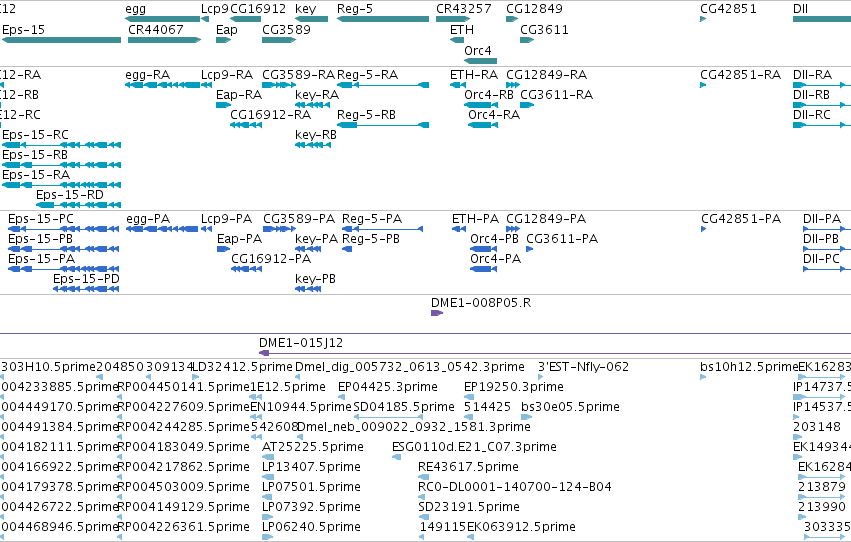
Task: Select the Eps-15-PC protein
Action: tap(63, 229)
